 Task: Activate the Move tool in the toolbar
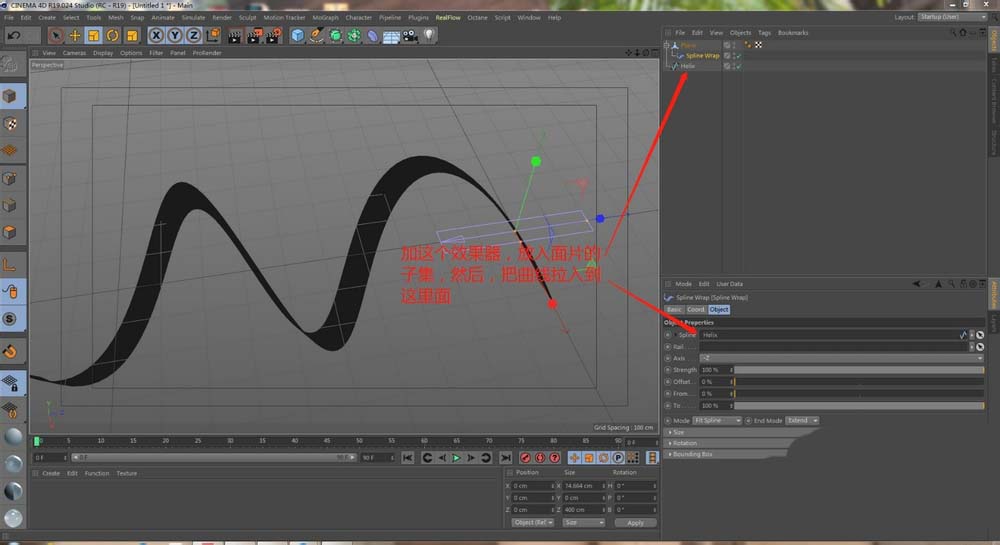pyautogui.click(x=74, y=35)
